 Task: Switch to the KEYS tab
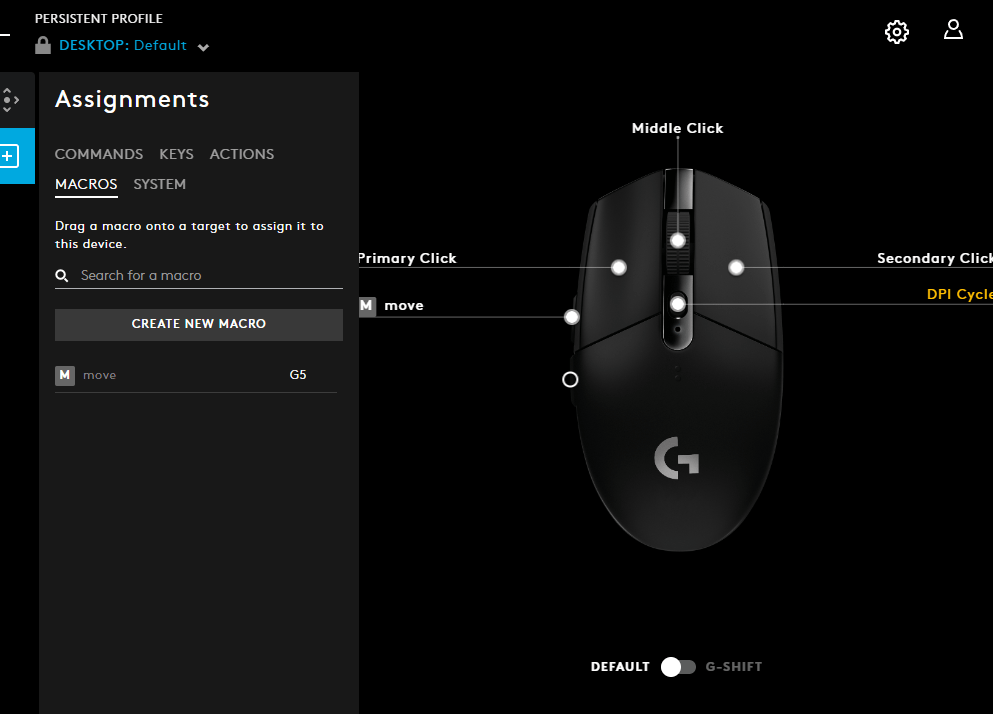(176, 154)
